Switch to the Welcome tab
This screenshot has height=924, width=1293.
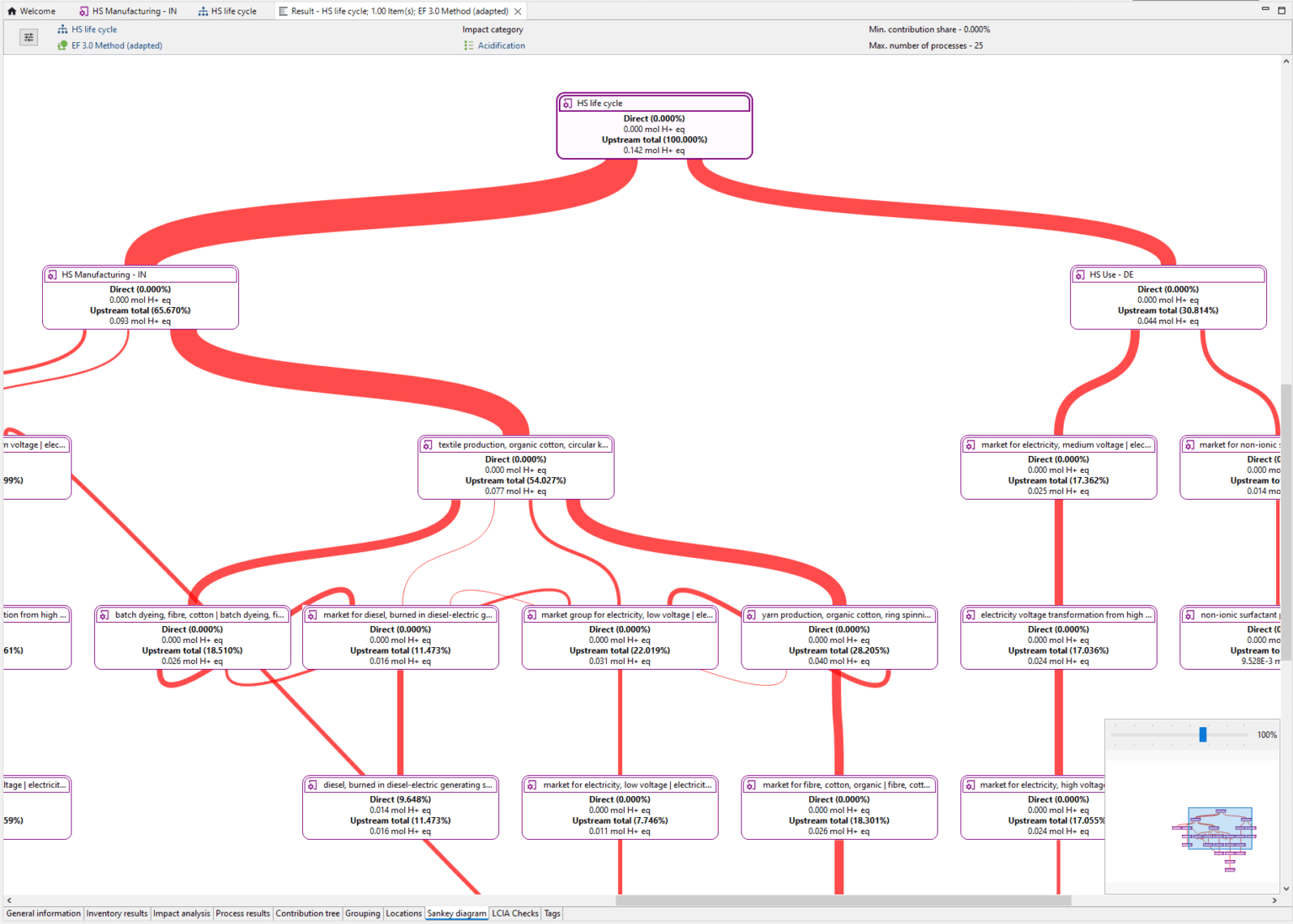(31, 11)
